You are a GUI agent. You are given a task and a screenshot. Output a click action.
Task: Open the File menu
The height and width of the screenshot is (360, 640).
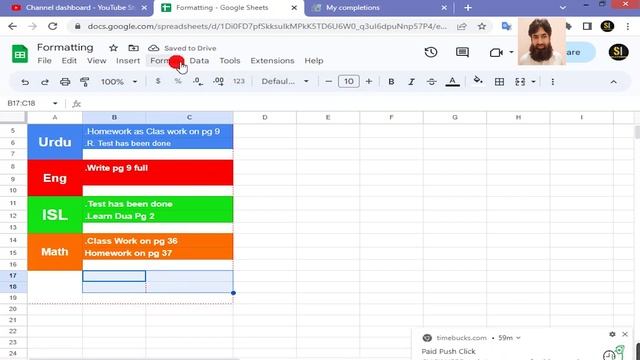click(x=44, y=60)
